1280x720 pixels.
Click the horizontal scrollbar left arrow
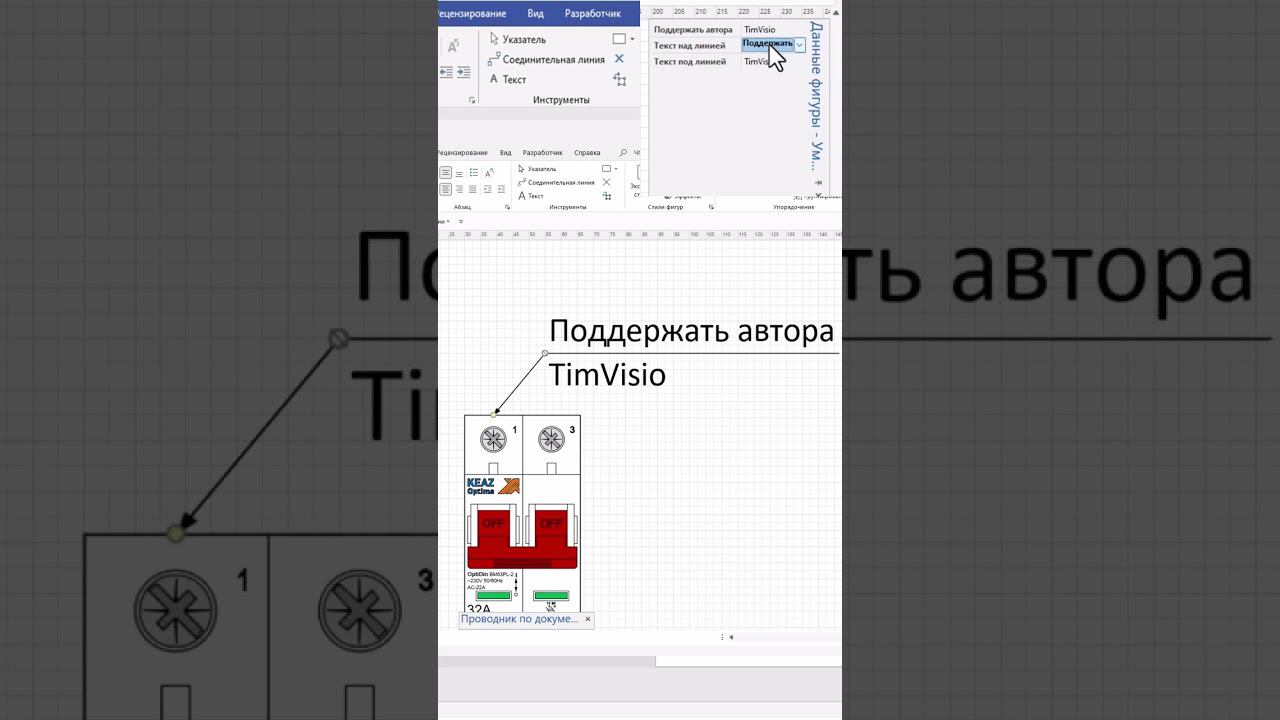click(730, 637)
